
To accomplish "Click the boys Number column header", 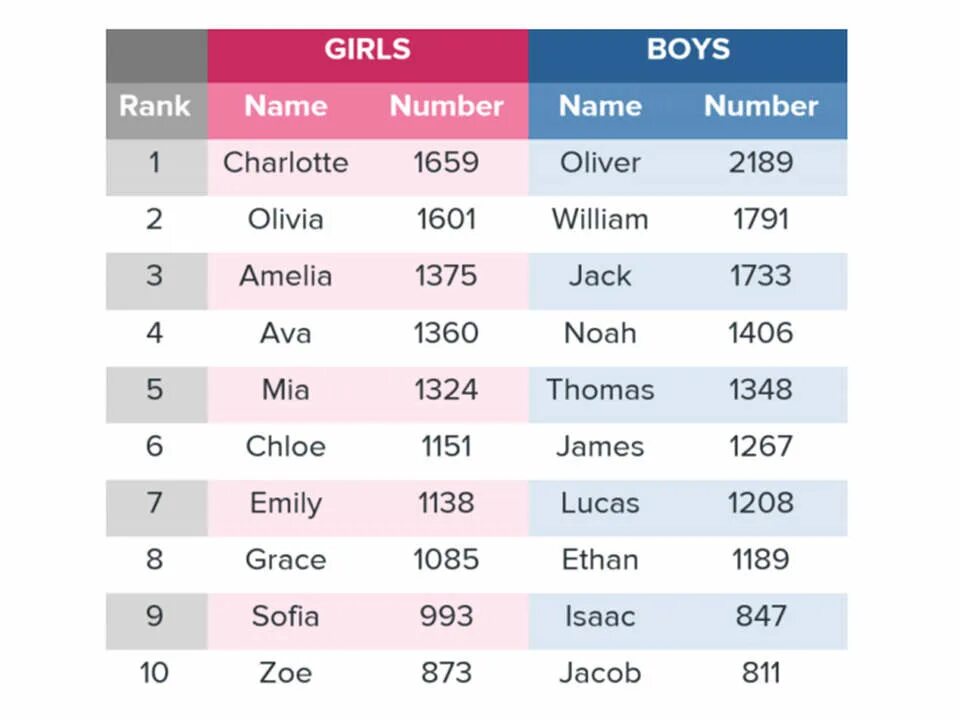I will pos(761,106).
